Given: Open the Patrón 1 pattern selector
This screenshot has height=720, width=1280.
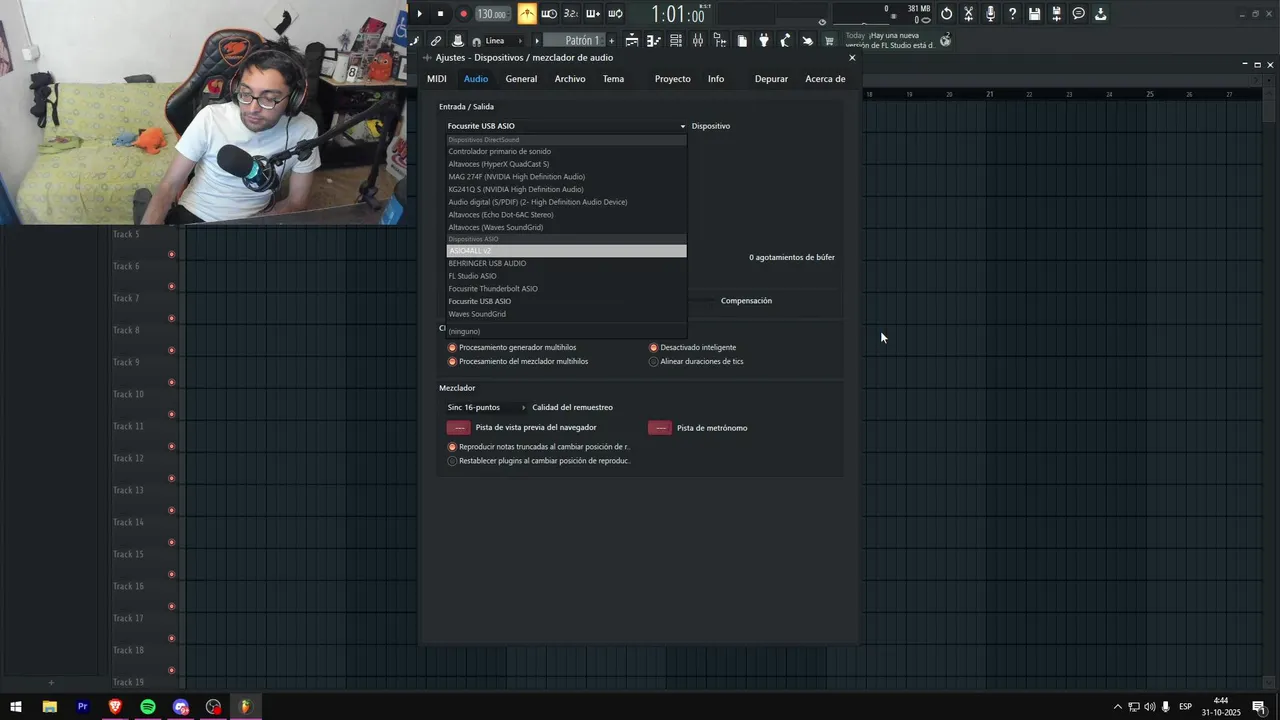Looking at the screenshot, I should pyautogui.click(x=574, y=41).
